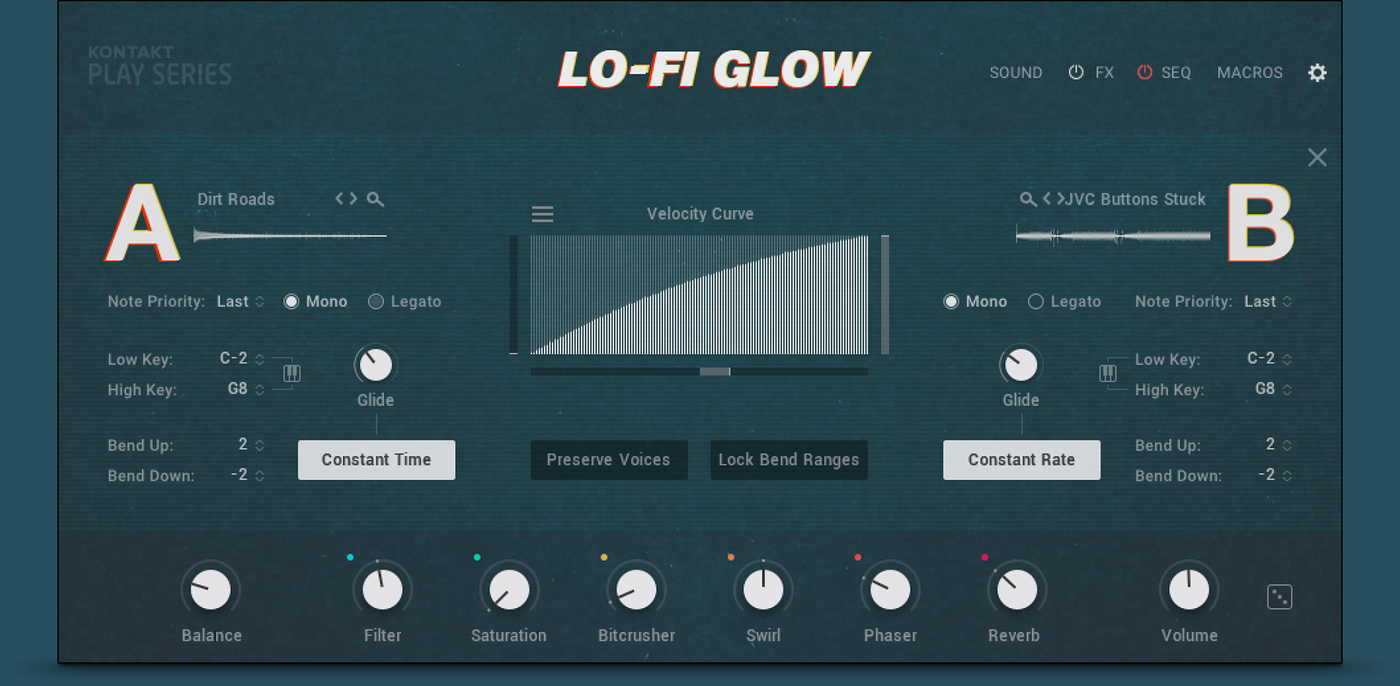Click the Kontakt Play Series logo
The image size is (1400, 686).
tap(160, 66)
